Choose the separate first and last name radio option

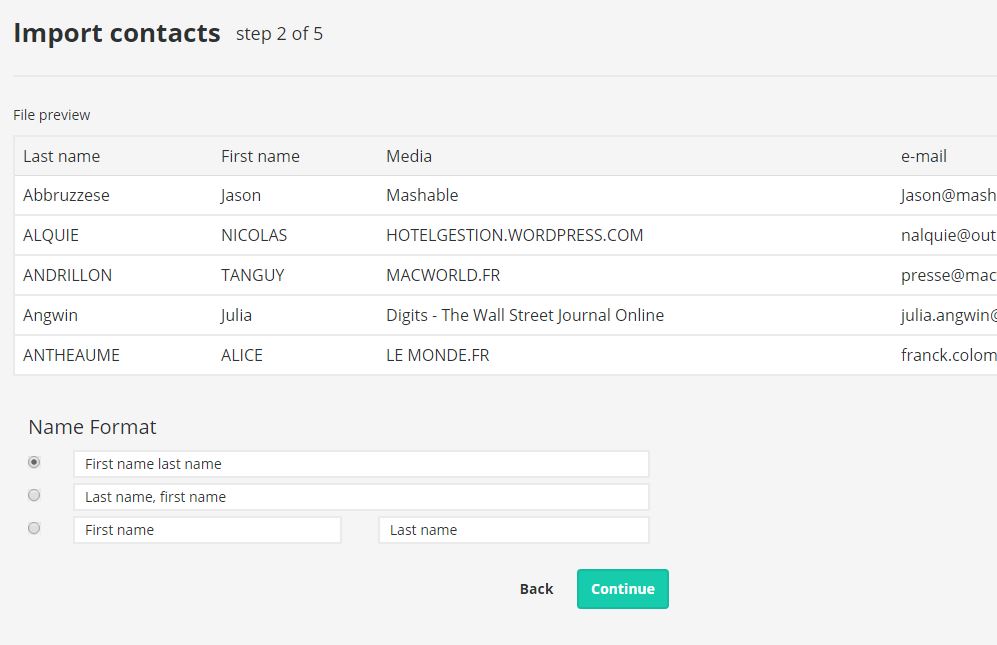coord(34,529)
